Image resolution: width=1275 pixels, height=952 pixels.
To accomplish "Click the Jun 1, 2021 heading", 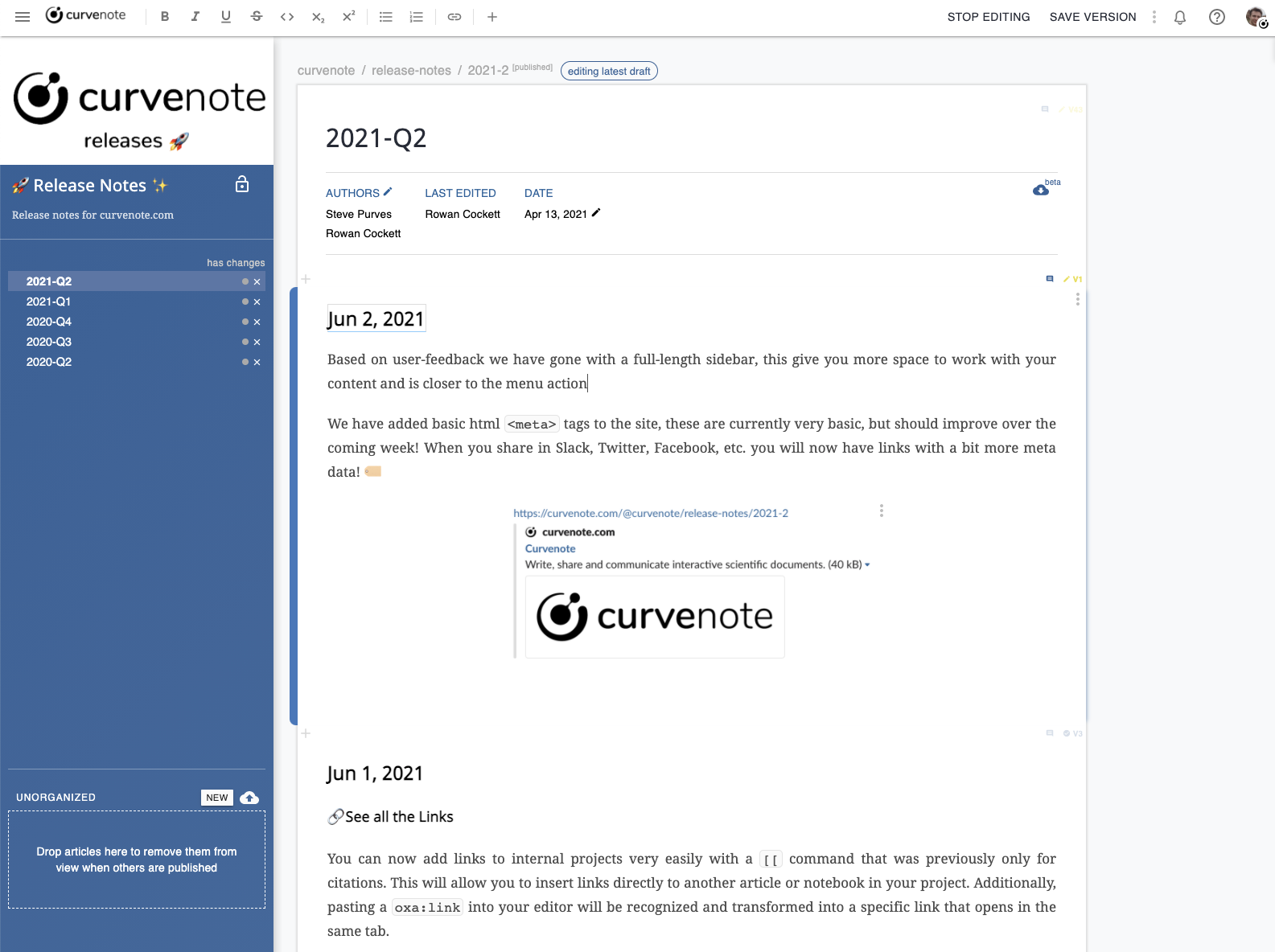I will [375, 773].
